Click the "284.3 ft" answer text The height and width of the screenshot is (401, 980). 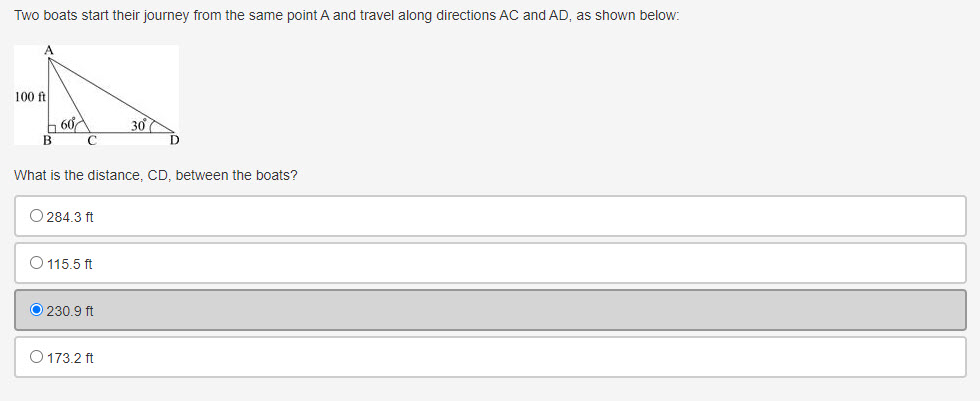coord(70,216)
